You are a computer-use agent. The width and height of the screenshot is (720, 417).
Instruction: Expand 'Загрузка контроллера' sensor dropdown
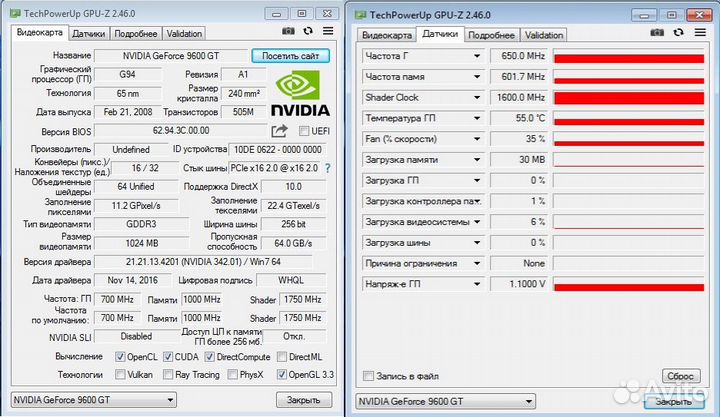tap(477, 201)
